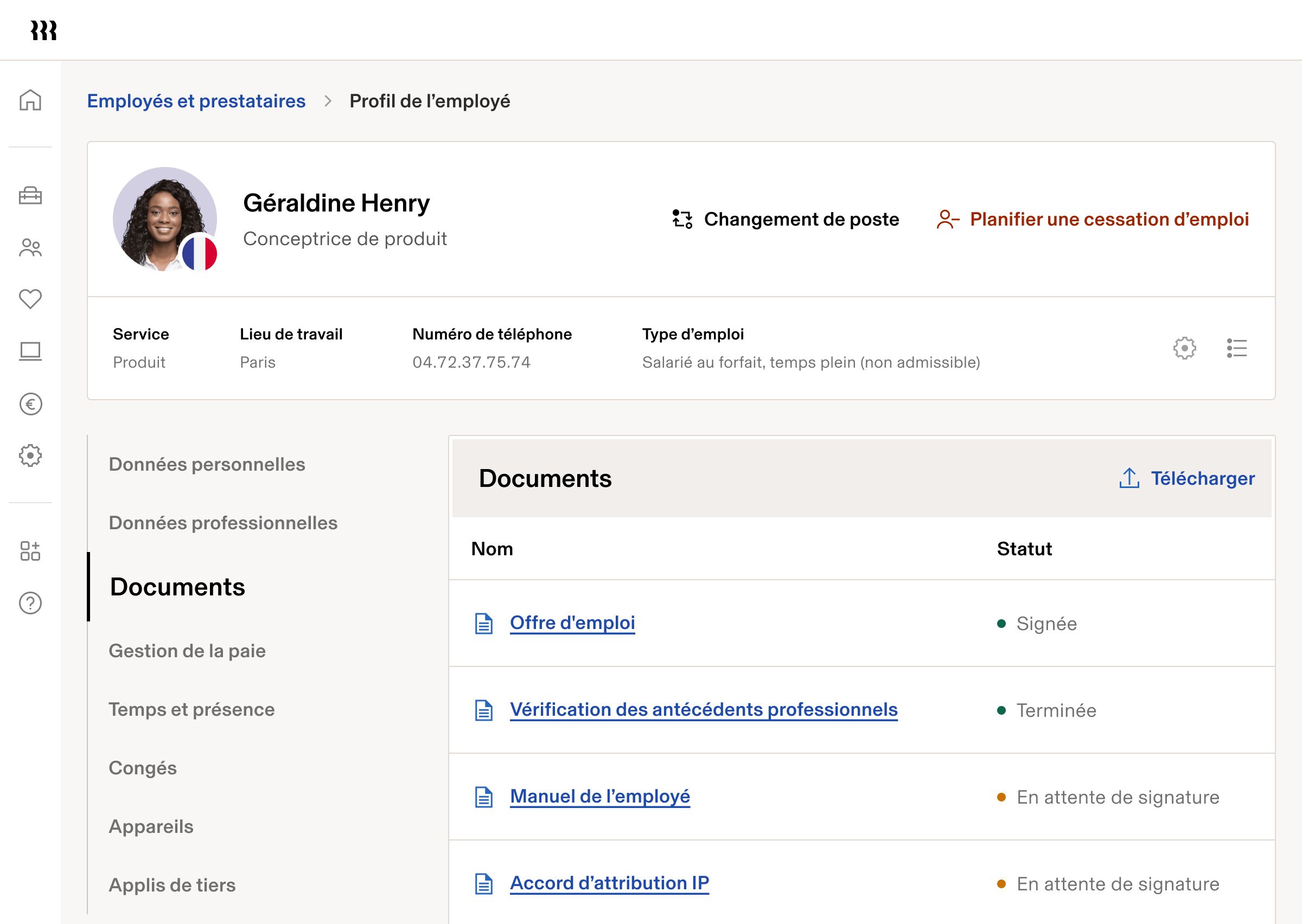Go back via Employés et prestataires breadcrumb
This screenshot has height=924, width=1302.
pos(196,101)
